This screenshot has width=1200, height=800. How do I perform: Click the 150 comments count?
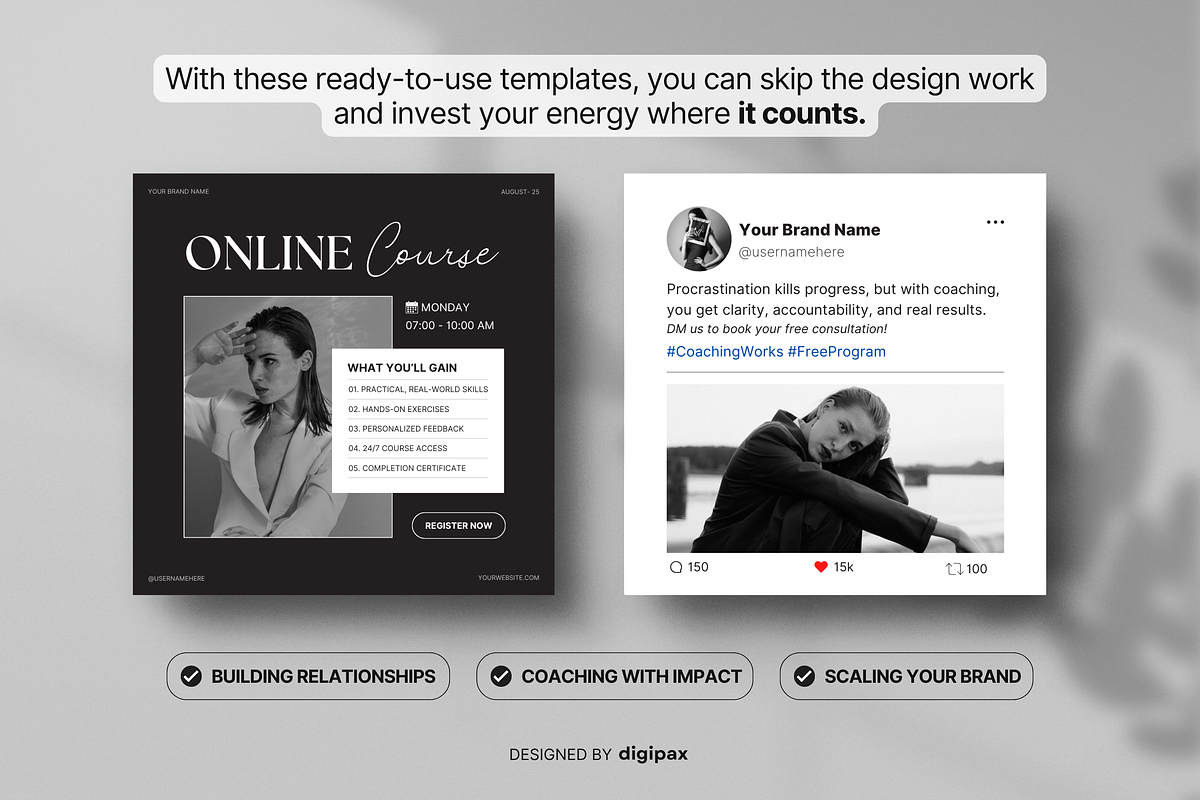click(x=698, y=567)
